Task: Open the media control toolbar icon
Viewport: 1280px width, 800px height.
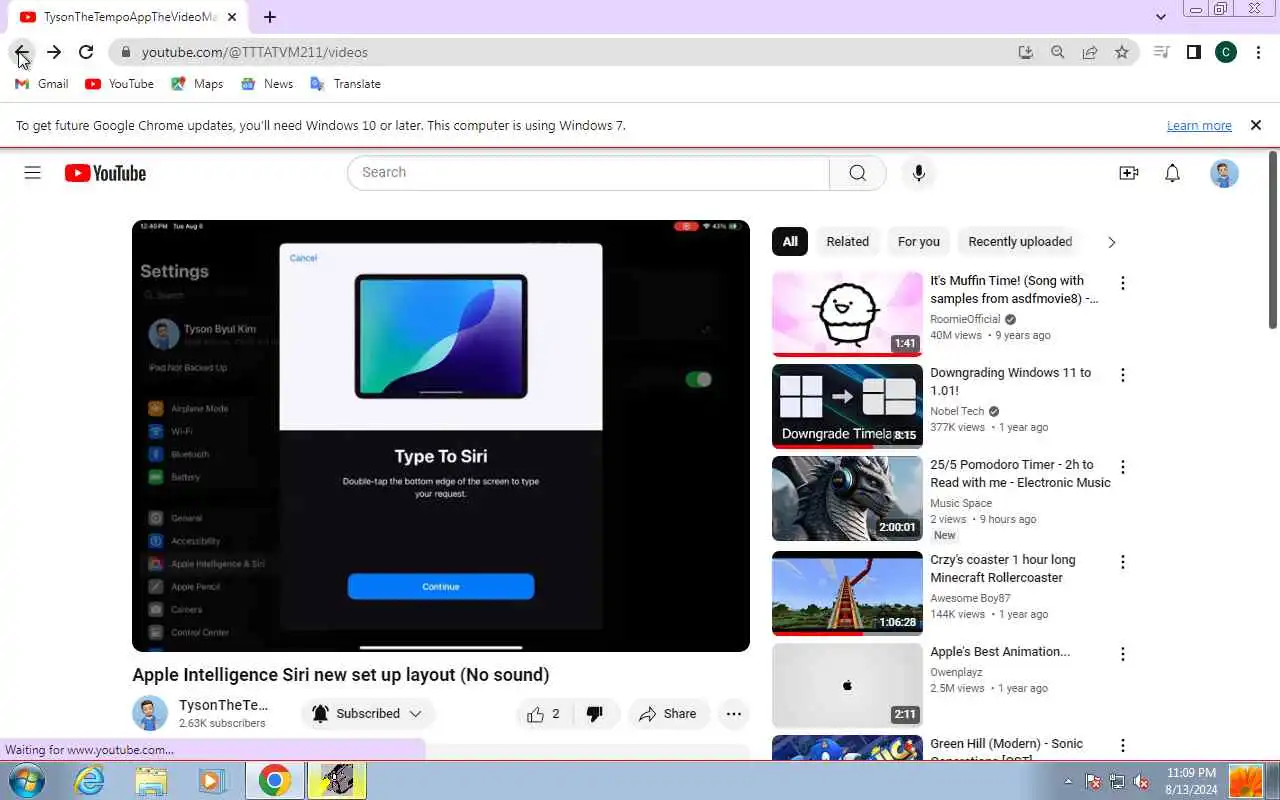Action: pyautogui.click(x=1161, y=52)
